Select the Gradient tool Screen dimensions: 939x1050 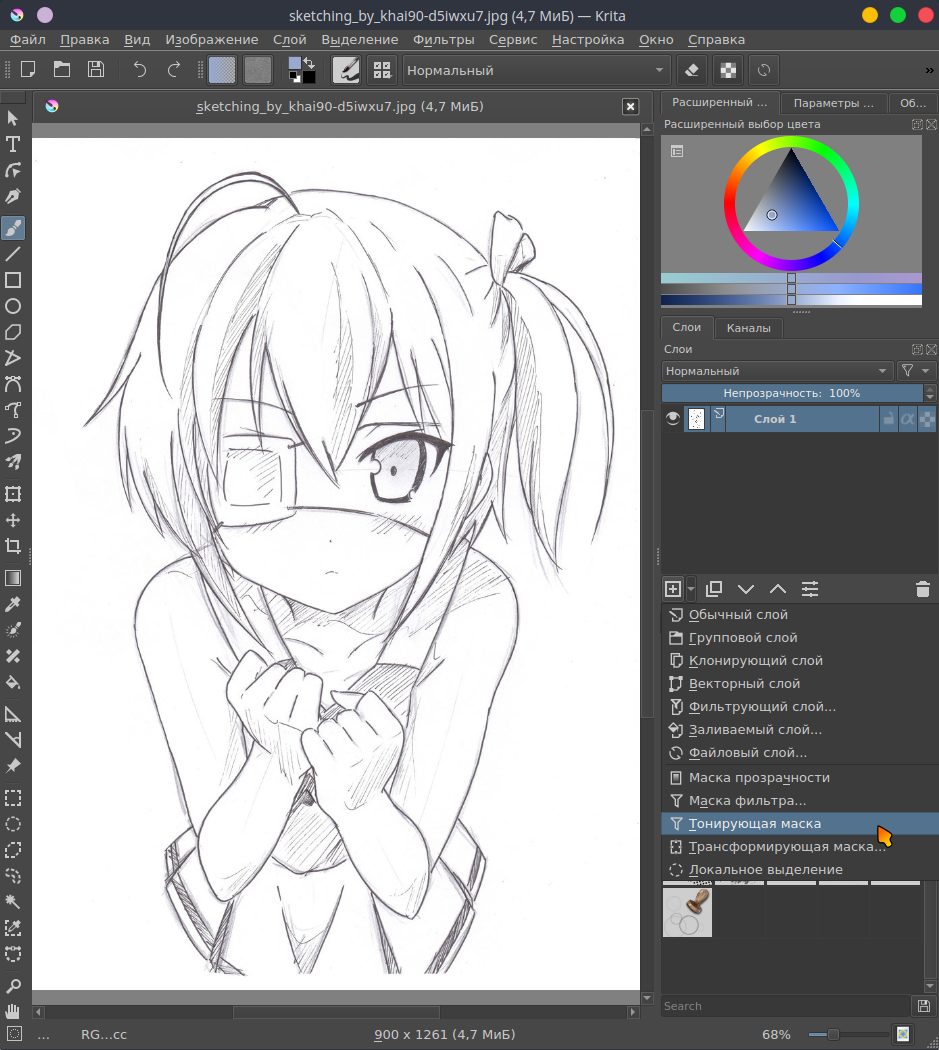click(x=13, y=578)
